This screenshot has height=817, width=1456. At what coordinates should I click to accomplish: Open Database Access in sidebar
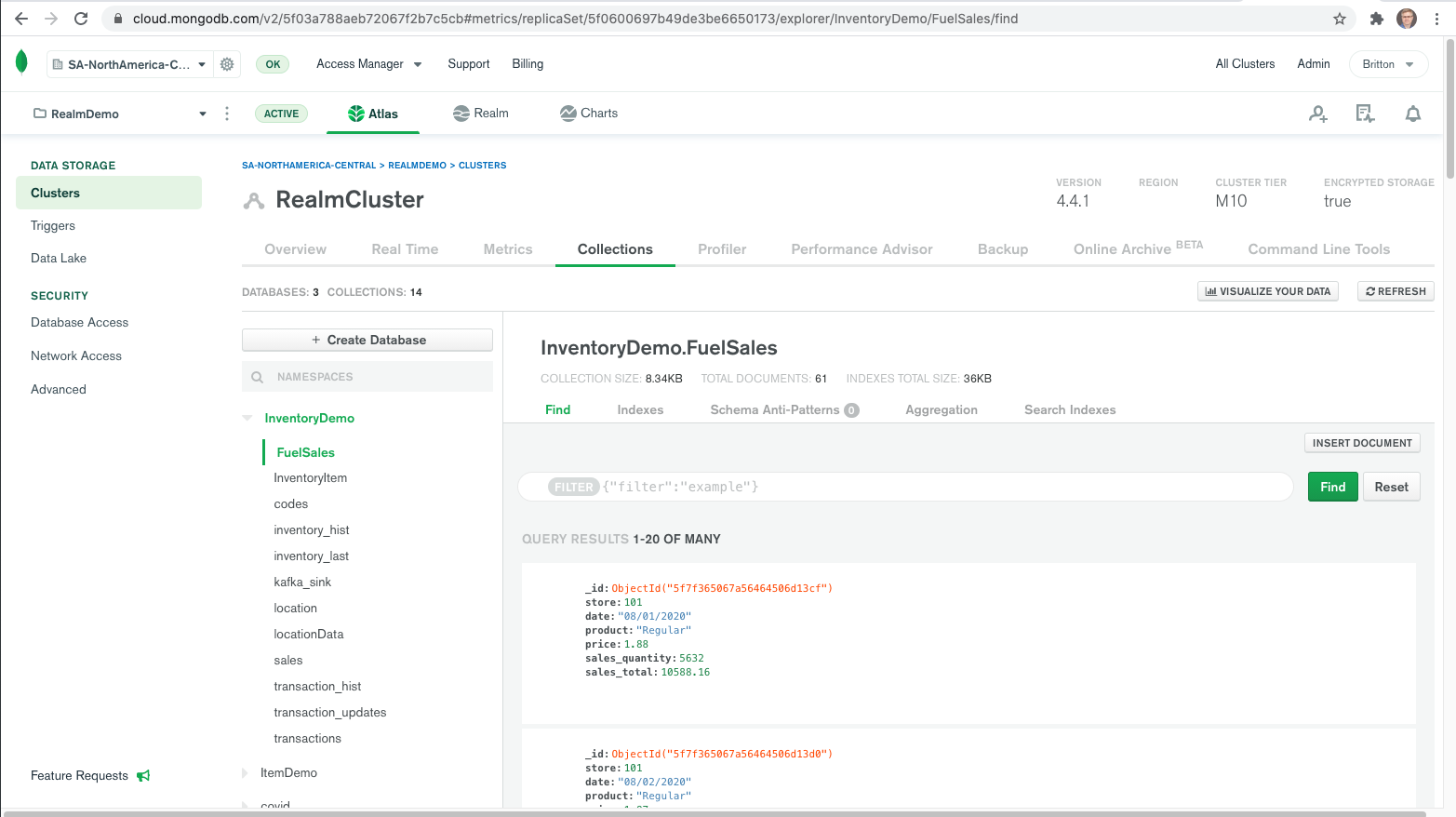coord(79,322)
